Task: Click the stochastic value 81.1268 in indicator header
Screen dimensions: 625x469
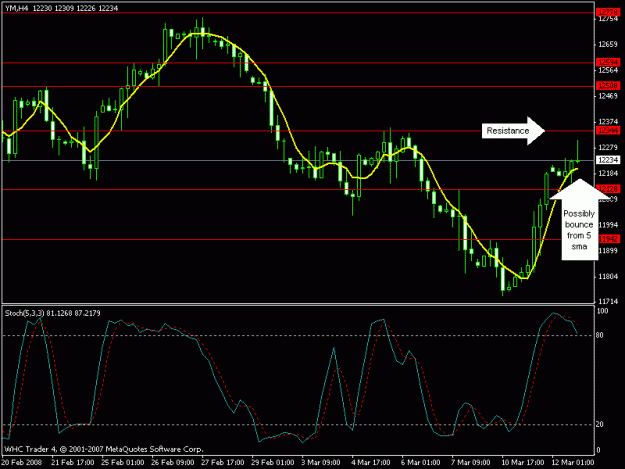Action: point(59,314)
